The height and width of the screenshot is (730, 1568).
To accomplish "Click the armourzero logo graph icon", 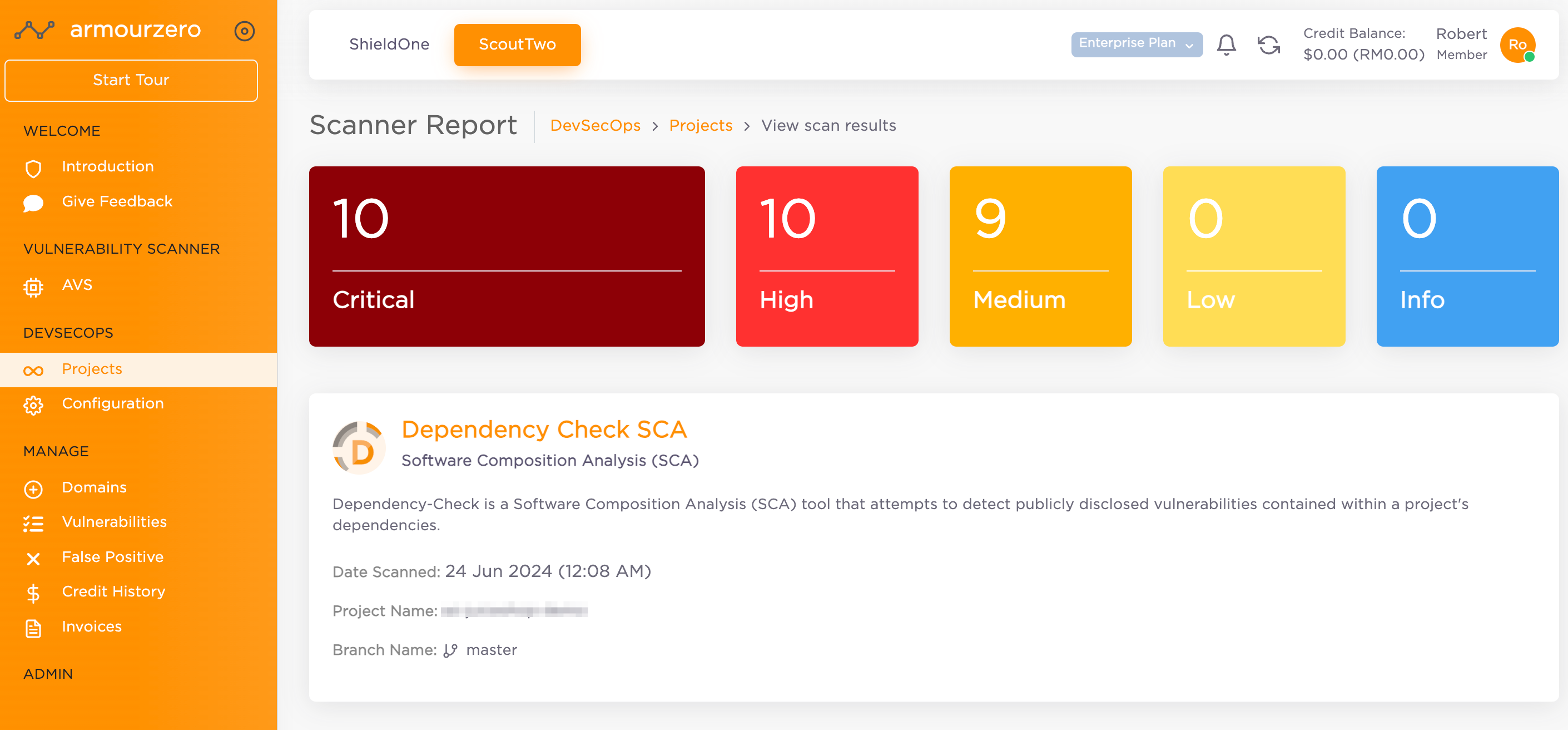I will point(34,30).
